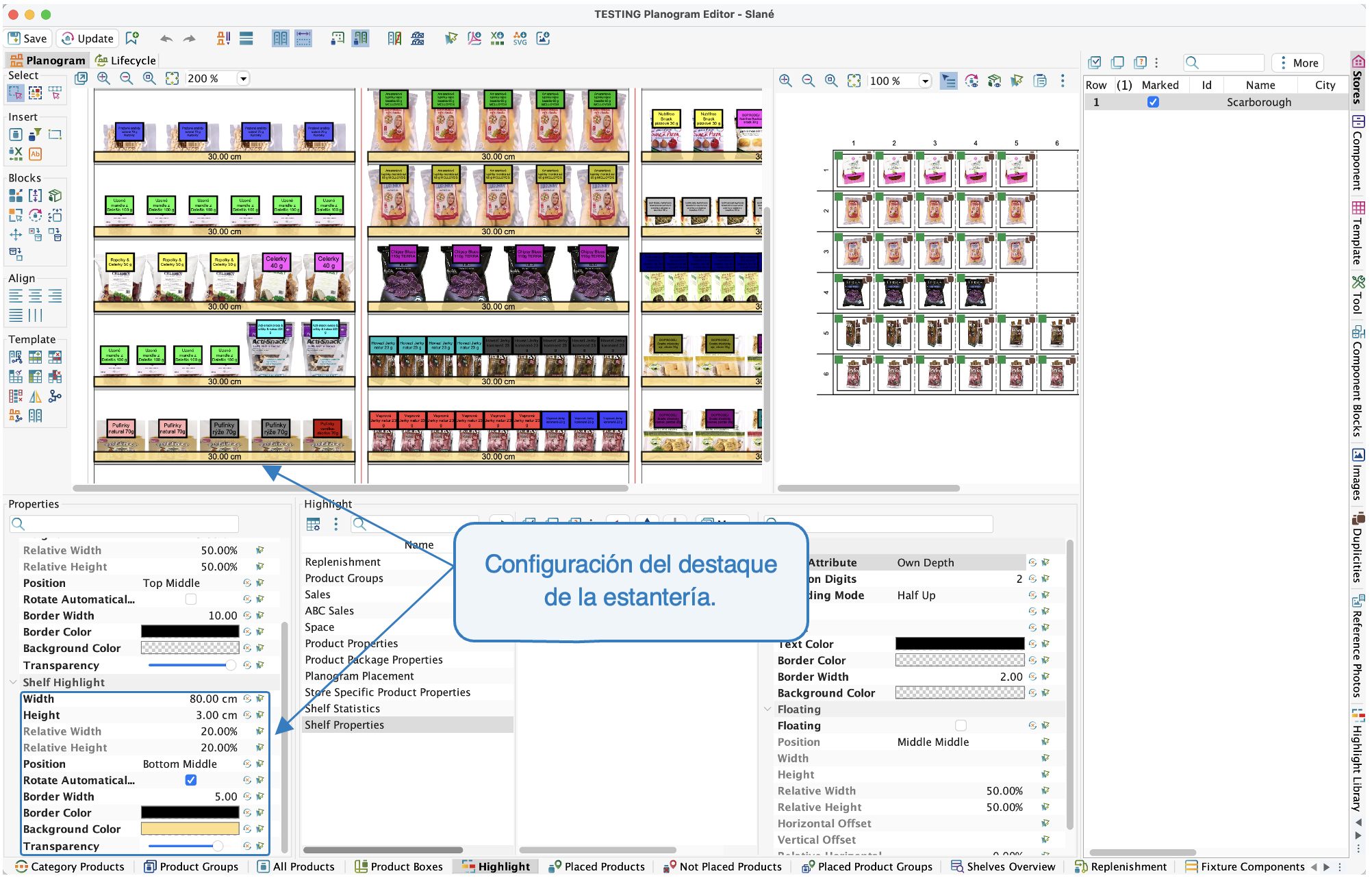Click the align center icon under Align

click(36, 296)
